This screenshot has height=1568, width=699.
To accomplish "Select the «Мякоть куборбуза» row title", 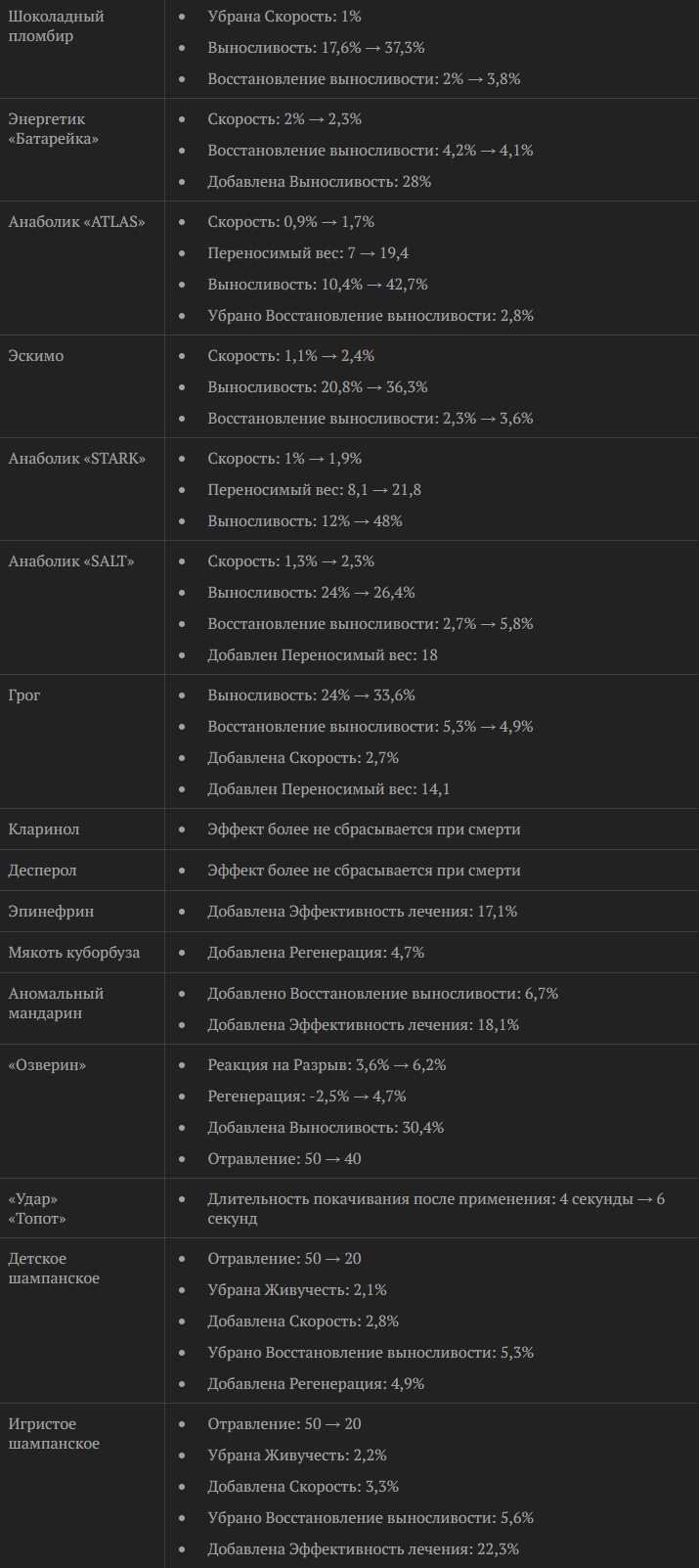I will 74,953.
